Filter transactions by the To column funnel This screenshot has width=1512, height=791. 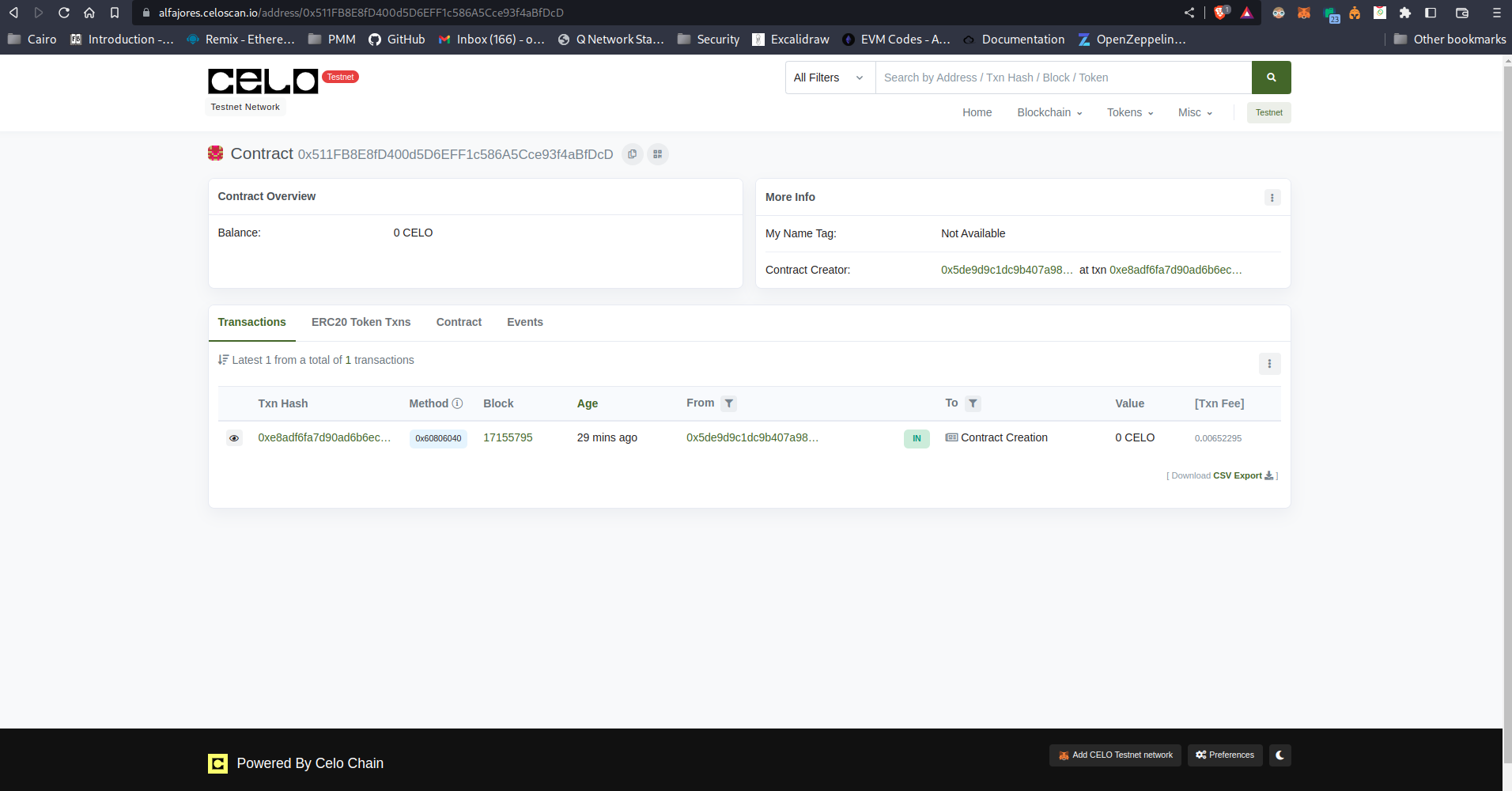coord(973,403)
